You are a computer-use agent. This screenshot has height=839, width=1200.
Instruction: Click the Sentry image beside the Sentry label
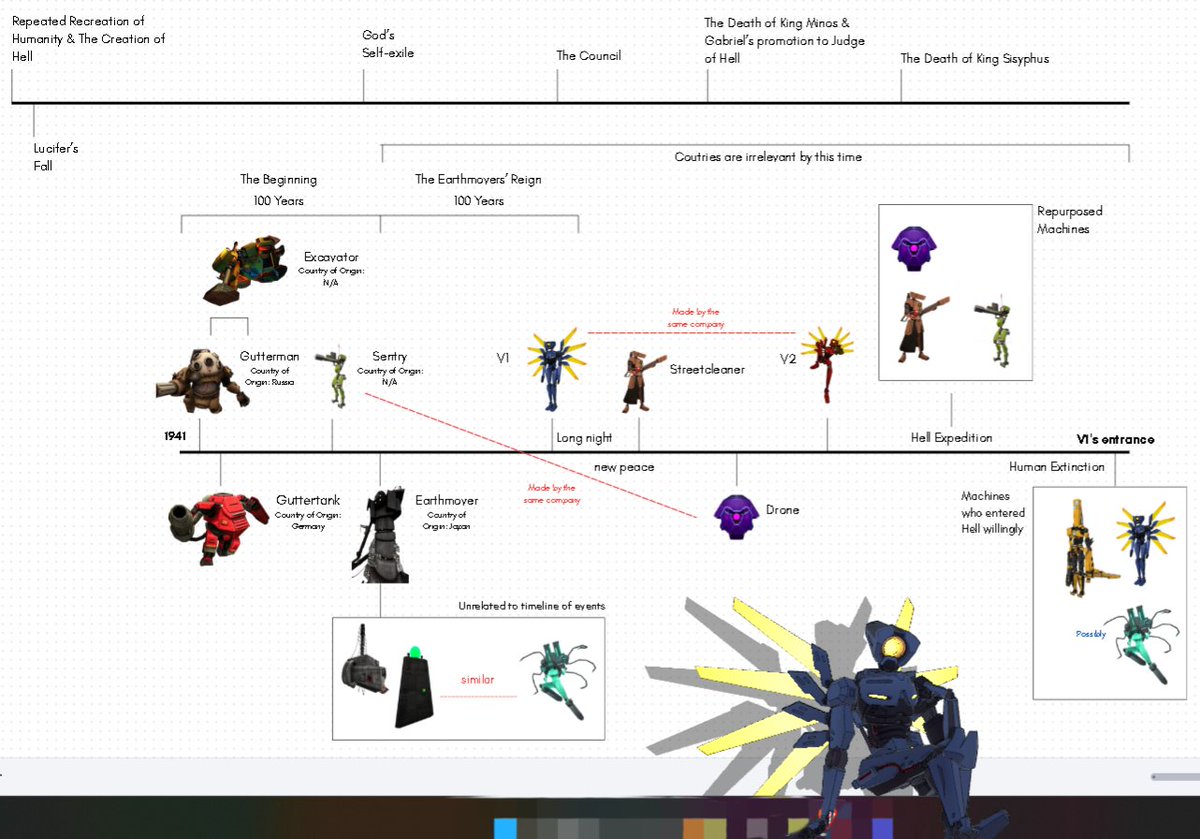[x=333, y=378]
